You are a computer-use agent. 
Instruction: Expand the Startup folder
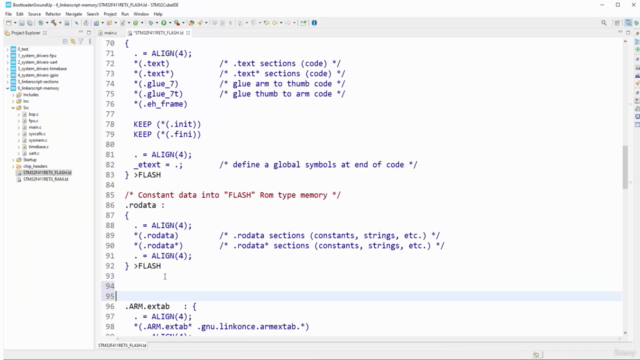(13, 160)
